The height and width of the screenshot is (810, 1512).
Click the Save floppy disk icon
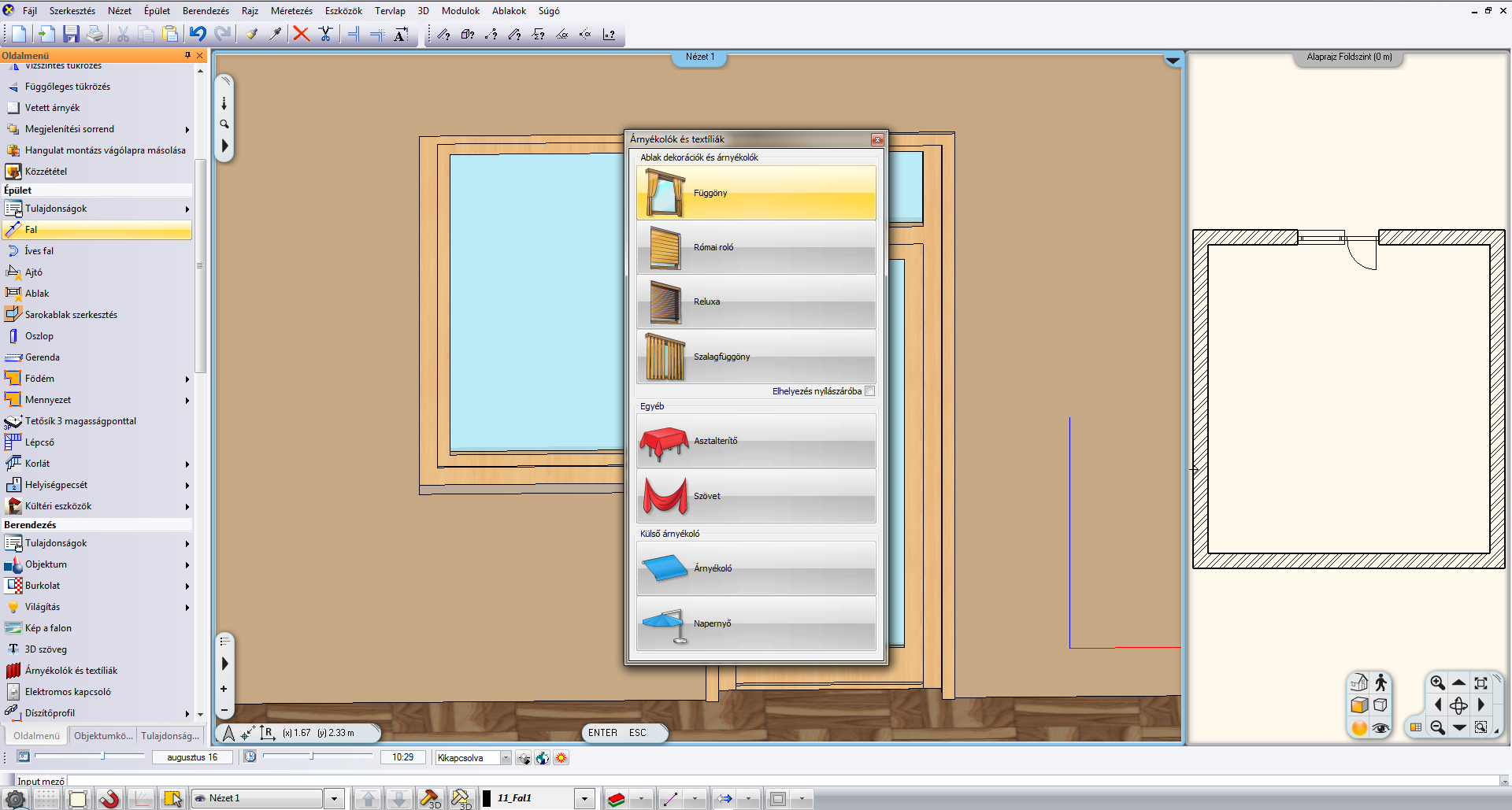pos(71,34)
